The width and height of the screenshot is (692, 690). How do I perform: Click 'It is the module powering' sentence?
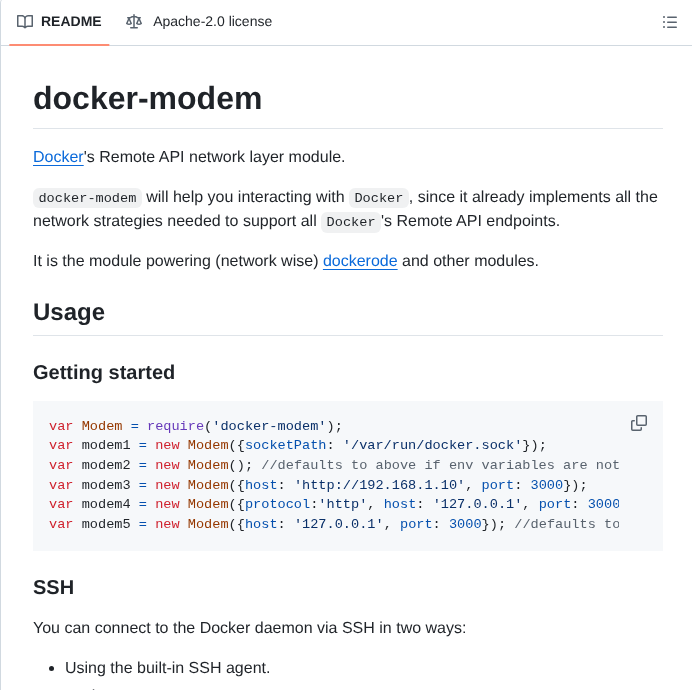pos(286,260)
